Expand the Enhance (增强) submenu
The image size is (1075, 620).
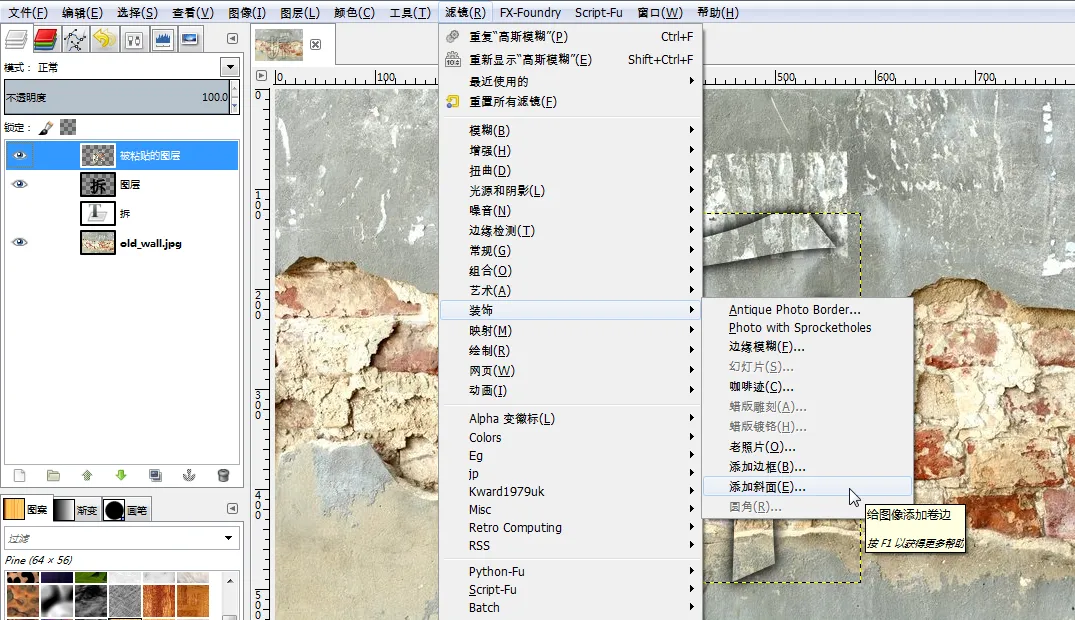pos(570,150)
